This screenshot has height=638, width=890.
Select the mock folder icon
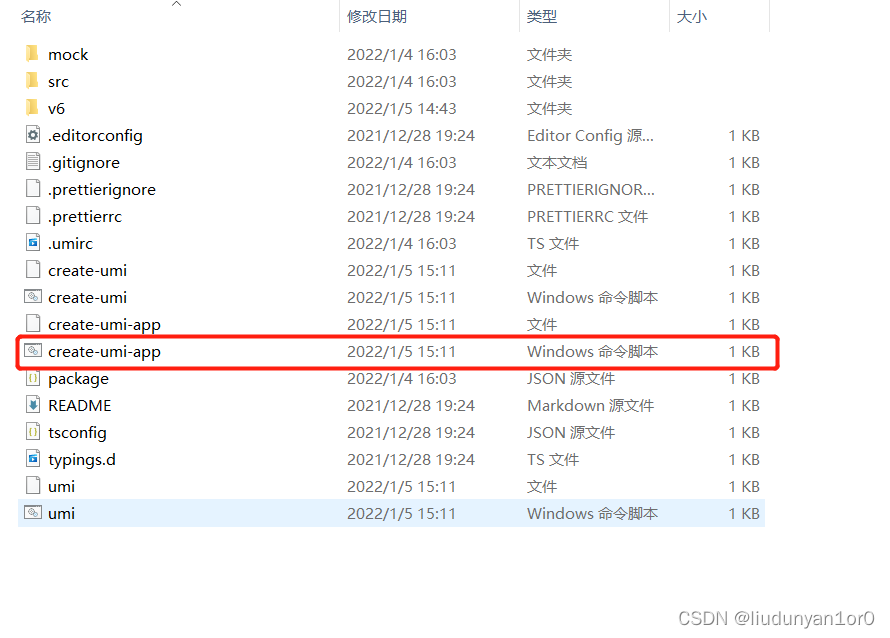click(x=33, y=54)
